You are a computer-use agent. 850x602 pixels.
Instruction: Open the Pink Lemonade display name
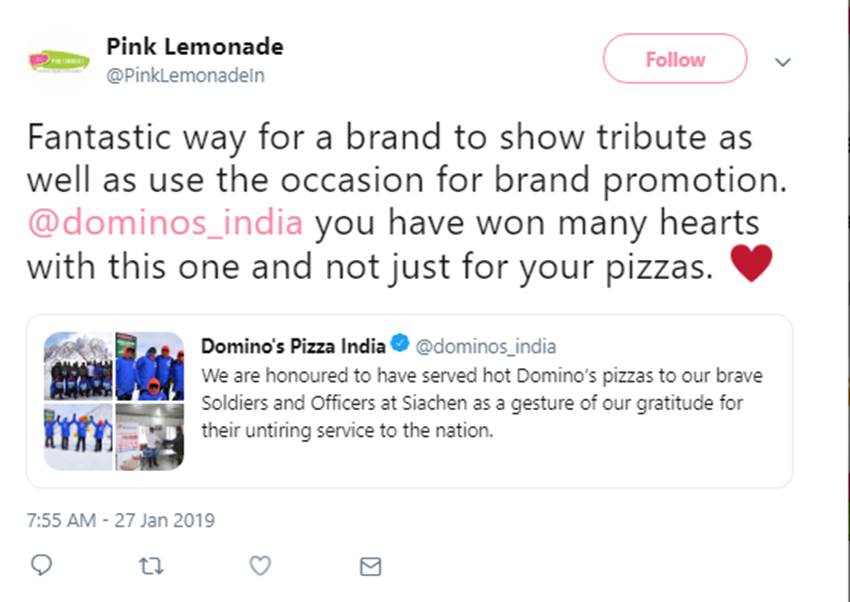[x=195, y=47]
